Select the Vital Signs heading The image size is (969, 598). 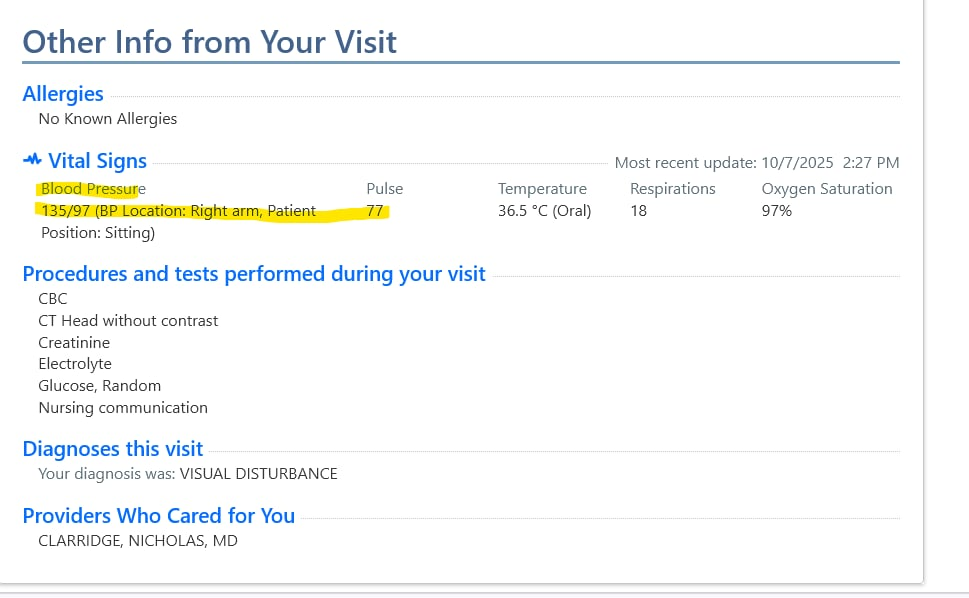click(x=97, y=161)
